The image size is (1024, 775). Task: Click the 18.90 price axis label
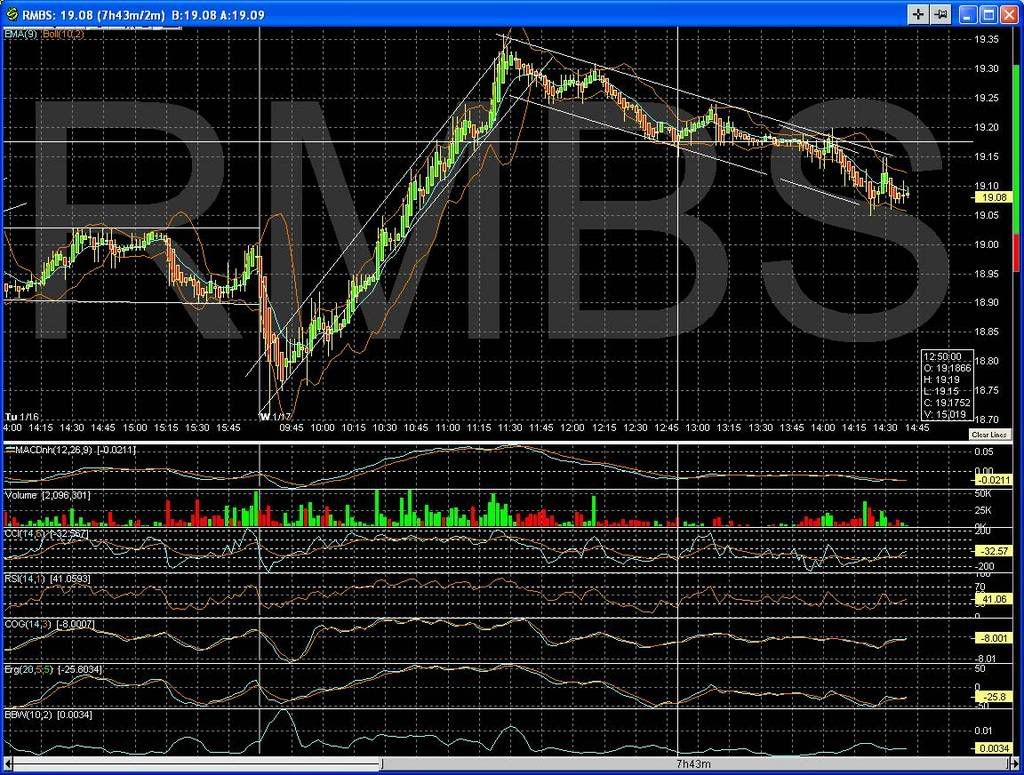(986, 302)
